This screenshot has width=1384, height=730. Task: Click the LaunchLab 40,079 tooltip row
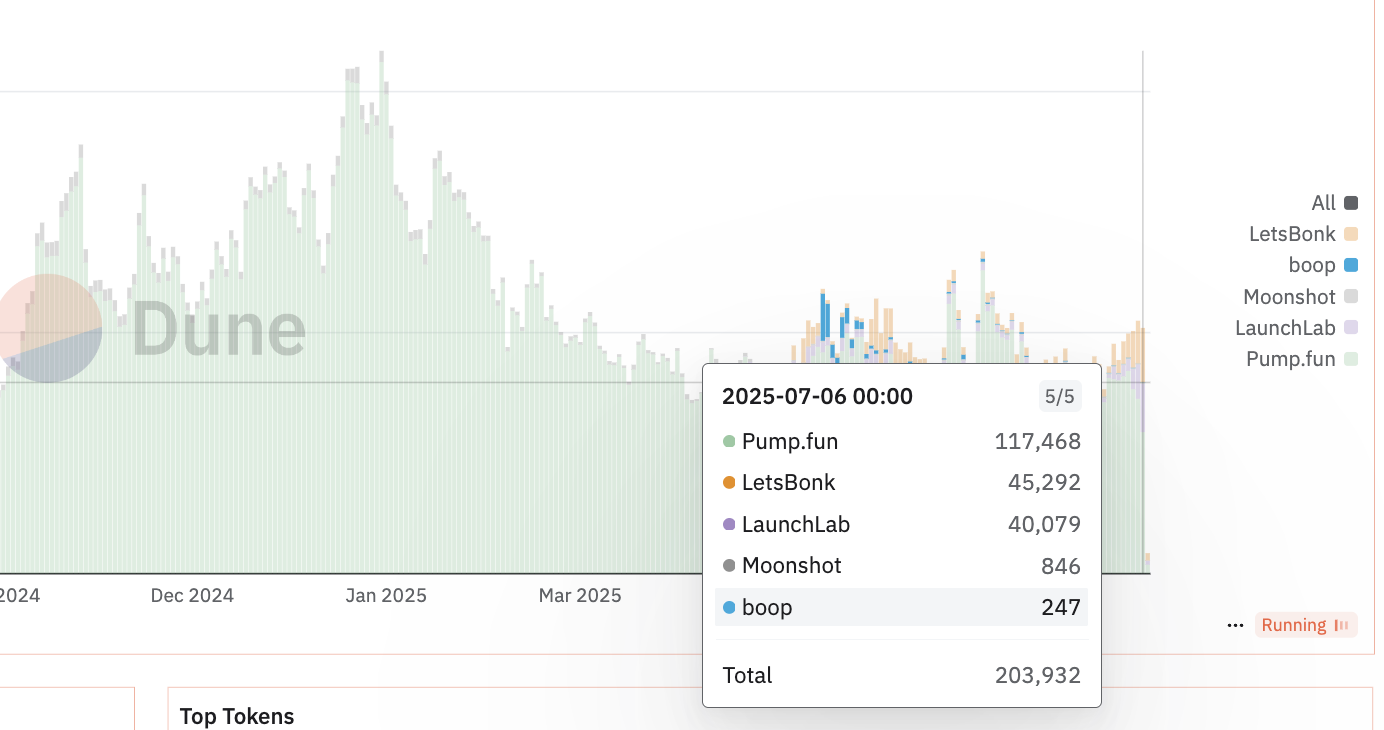[901, 524]
